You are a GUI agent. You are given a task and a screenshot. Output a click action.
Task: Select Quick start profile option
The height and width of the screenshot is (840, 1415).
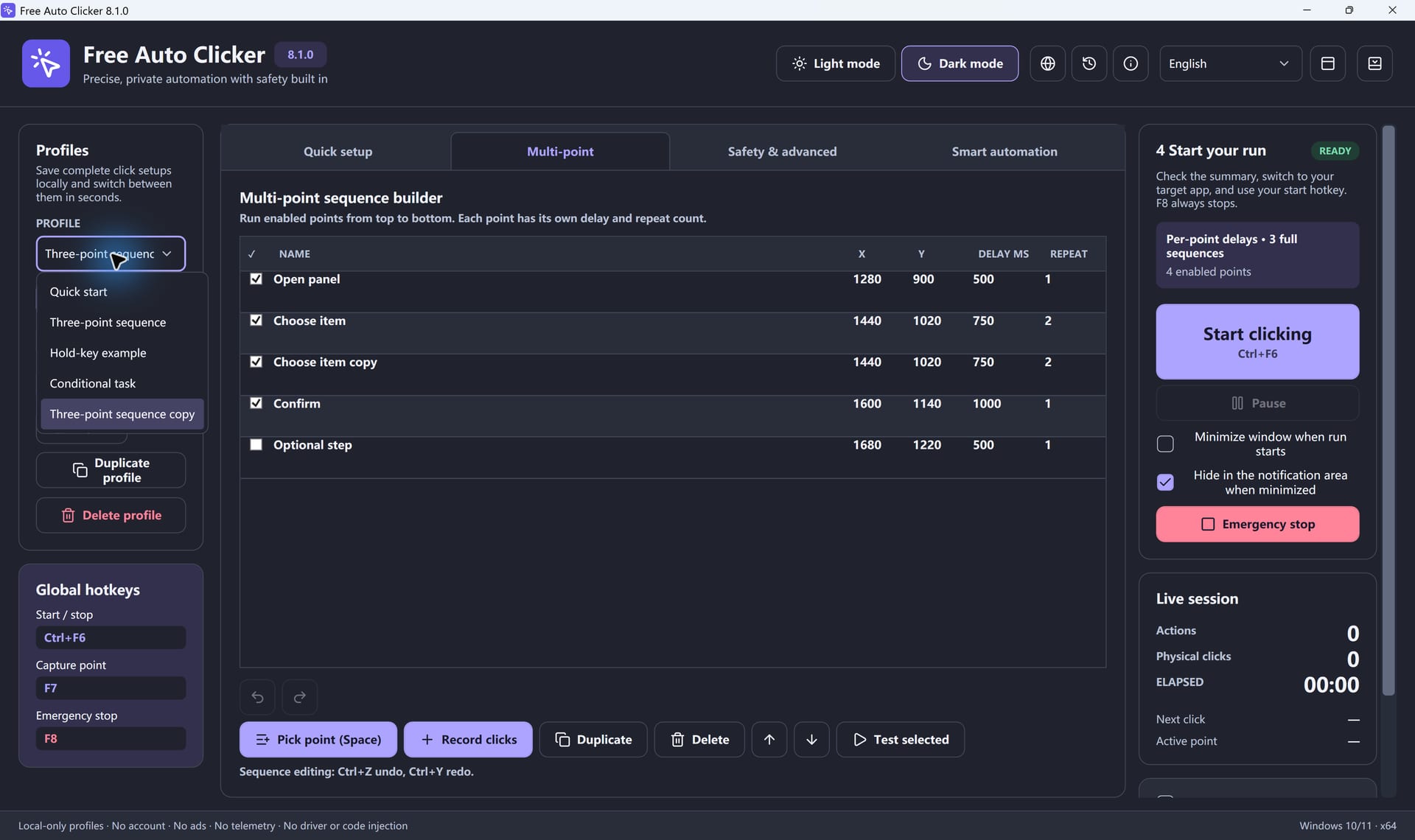(x=122, y=292)
